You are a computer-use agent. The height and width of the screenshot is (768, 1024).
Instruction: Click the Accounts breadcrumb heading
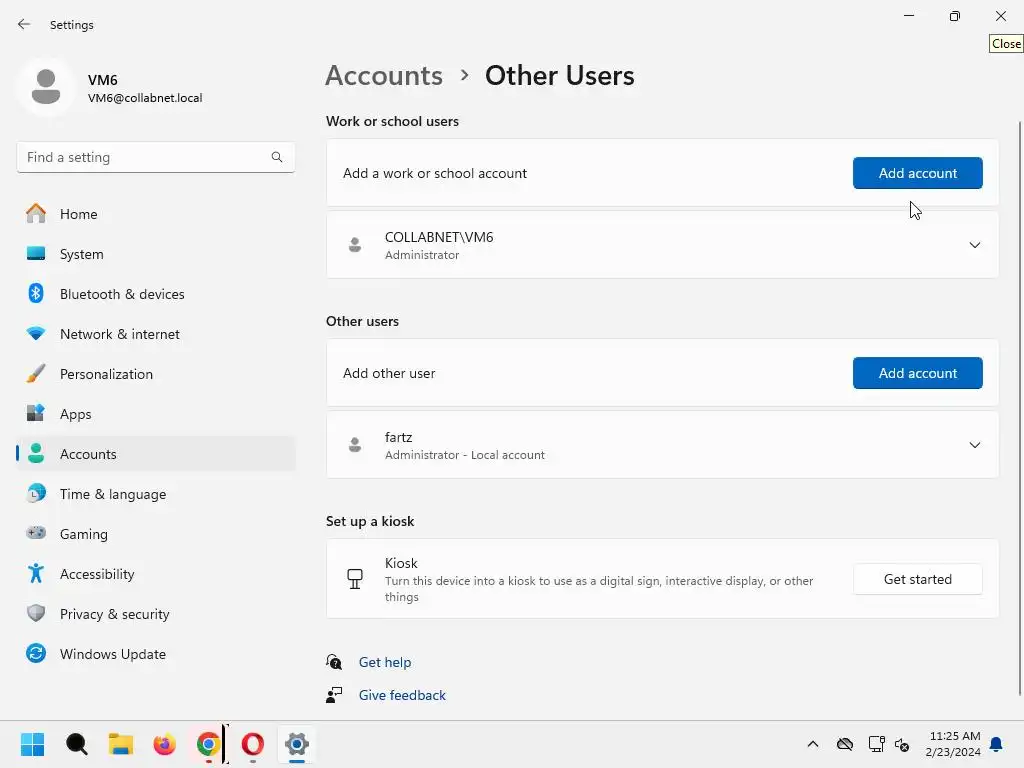point(384,76)
